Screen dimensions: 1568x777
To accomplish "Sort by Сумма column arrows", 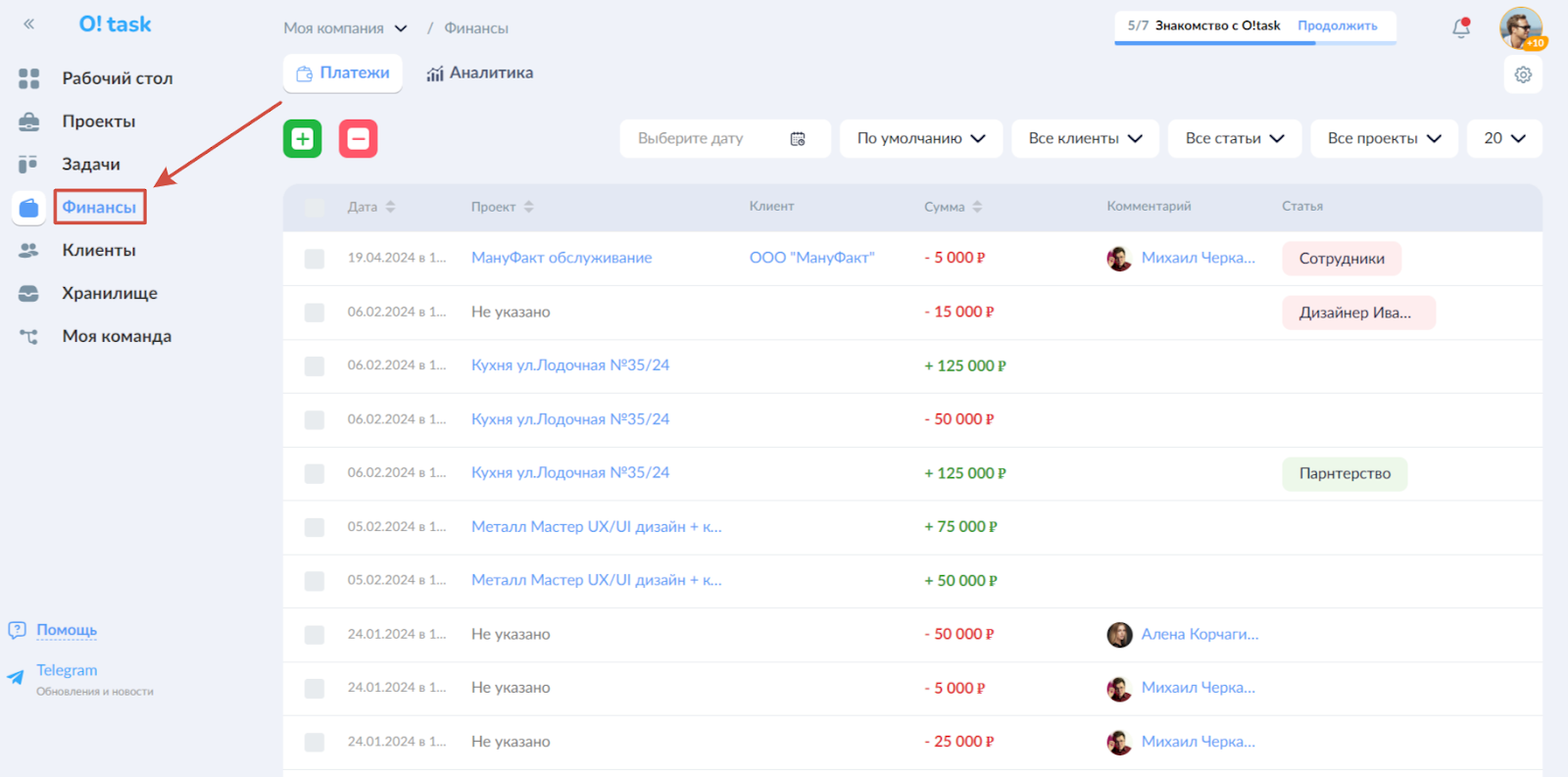I will (977, 207).
